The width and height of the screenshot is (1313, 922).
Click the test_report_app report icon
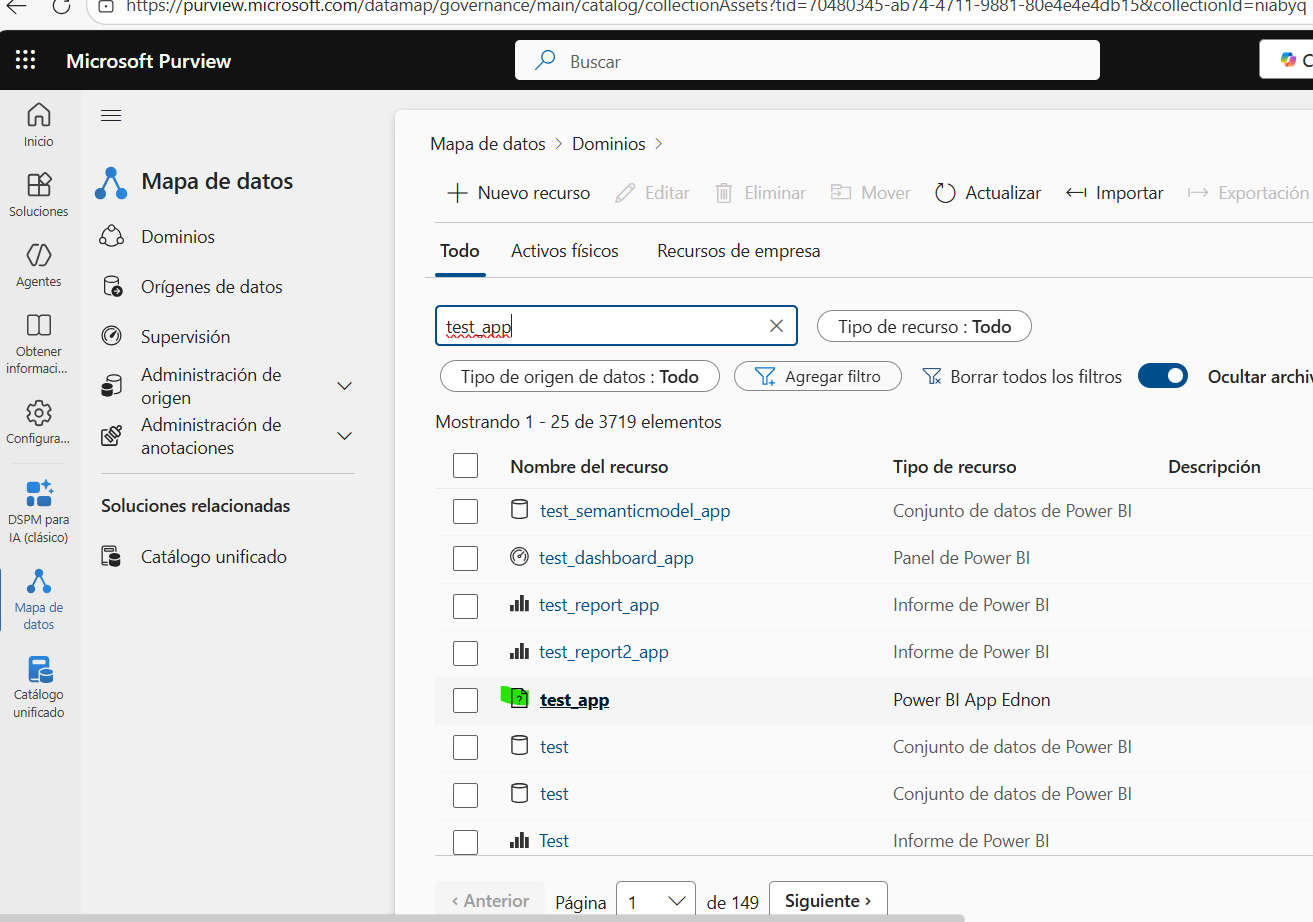[519, 604]
